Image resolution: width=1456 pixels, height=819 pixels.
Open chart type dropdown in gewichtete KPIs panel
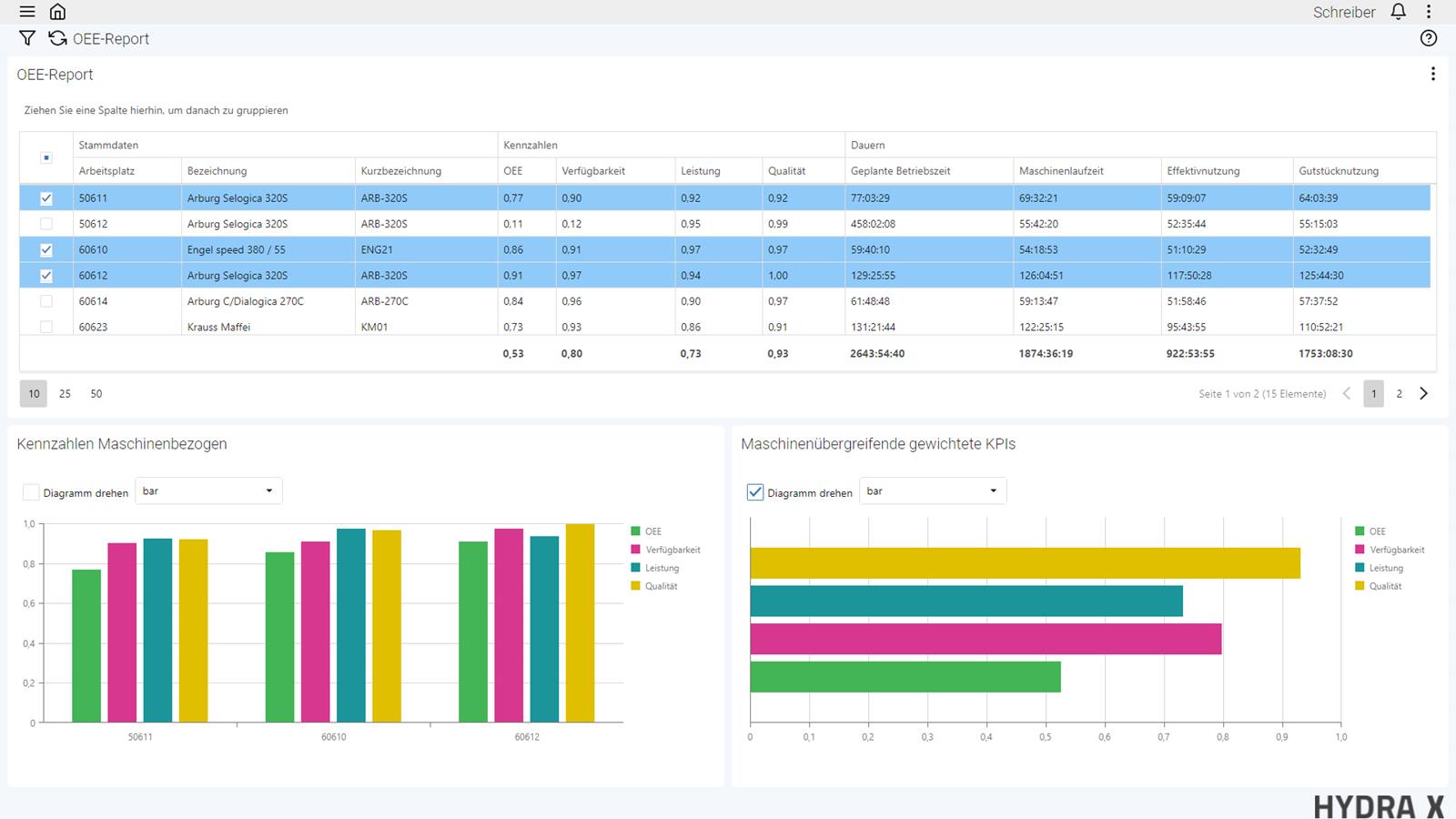point(933,491)
